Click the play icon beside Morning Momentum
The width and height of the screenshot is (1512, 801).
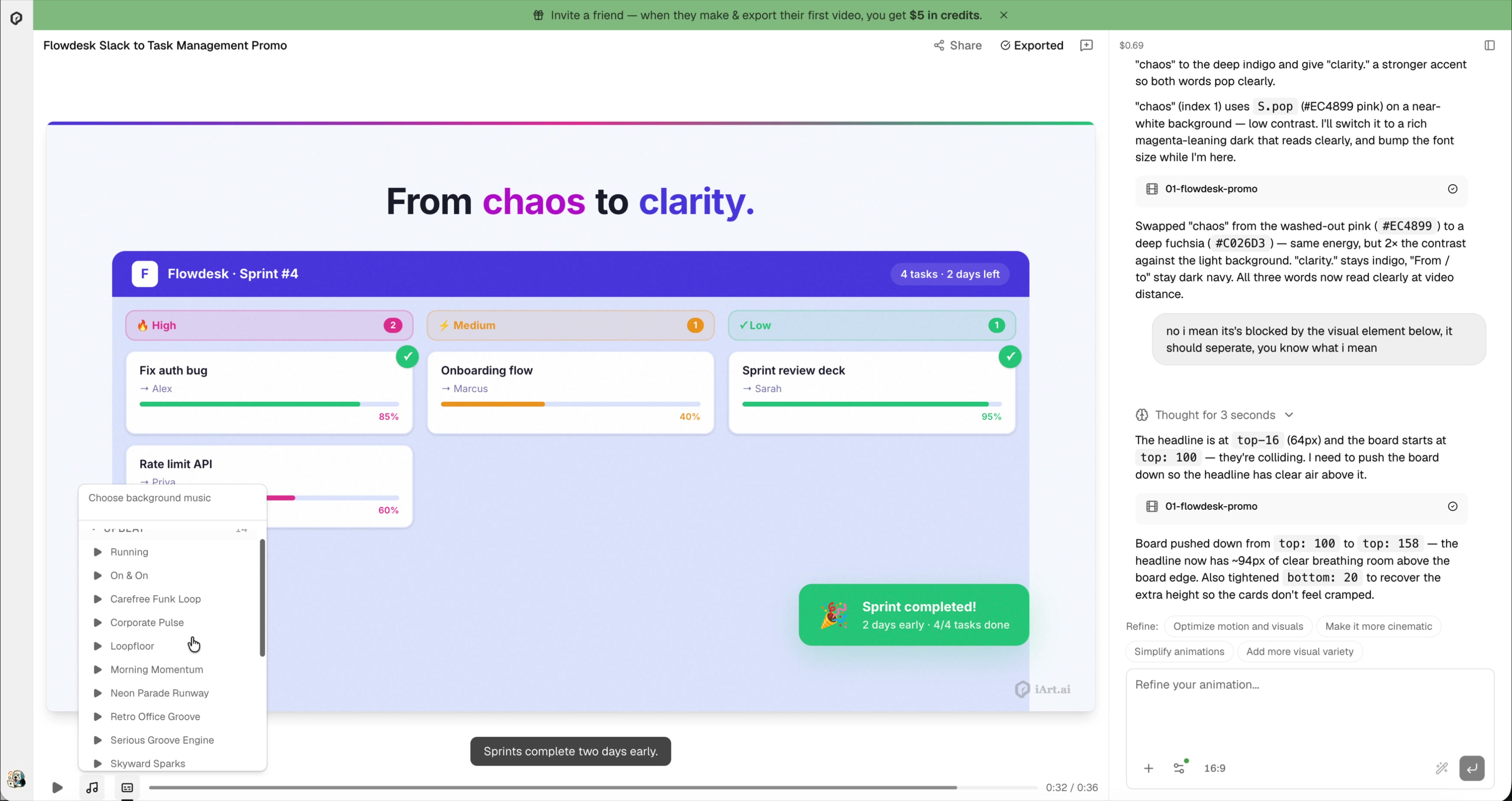pyautogui.click(x=98, y=669)
